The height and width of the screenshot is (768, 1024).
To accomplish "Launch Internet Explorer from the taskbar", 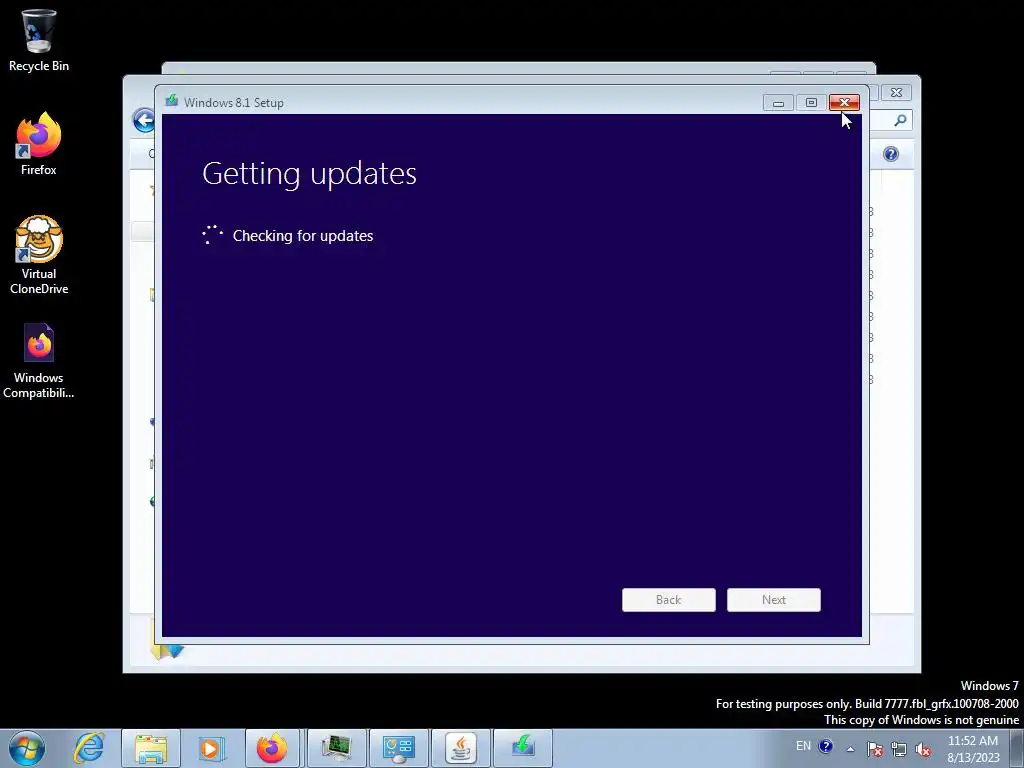I will point(89,748).
